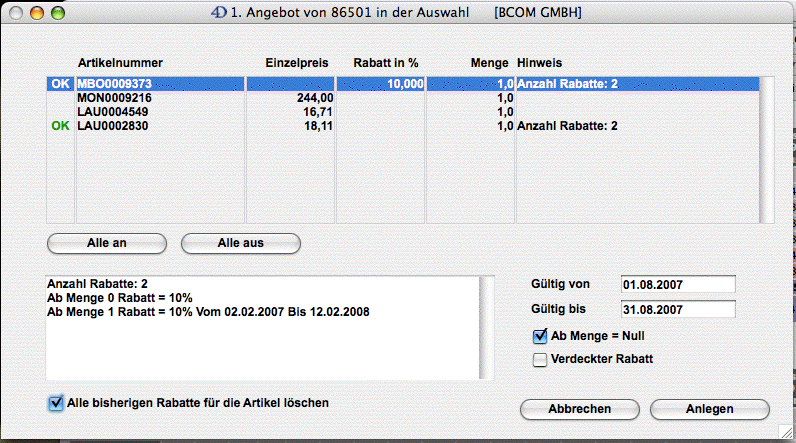Click the discount info text box scrollbar
Screen dimensions: 796x443
point(485,328)
